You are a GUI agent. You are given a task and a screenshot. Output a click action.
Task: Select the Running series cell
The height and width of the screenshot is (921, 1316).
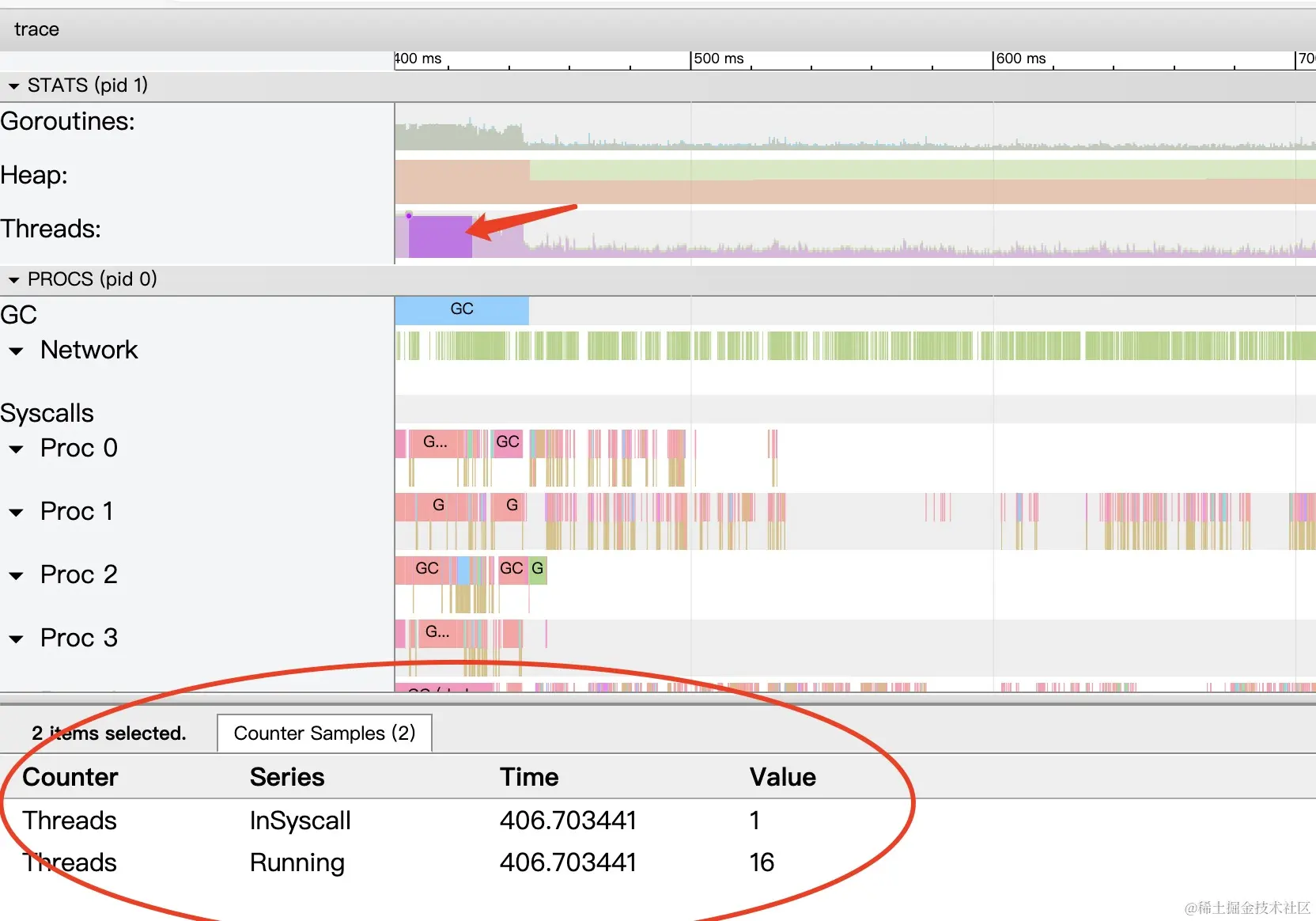coord(297,862)
